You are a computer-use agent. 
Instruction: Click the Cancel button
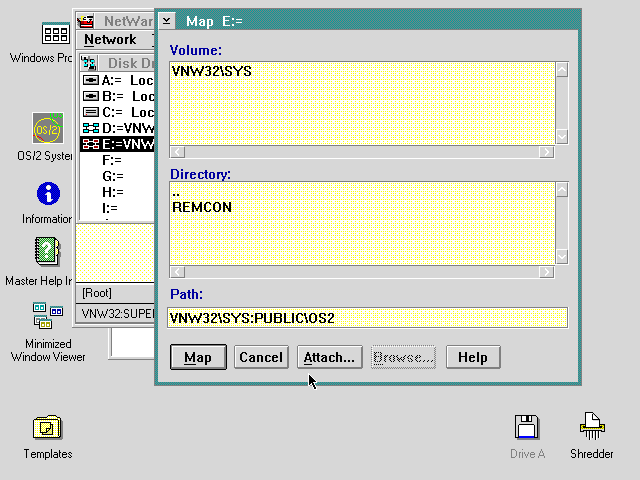pyautogui.click(x=261, y=357)
